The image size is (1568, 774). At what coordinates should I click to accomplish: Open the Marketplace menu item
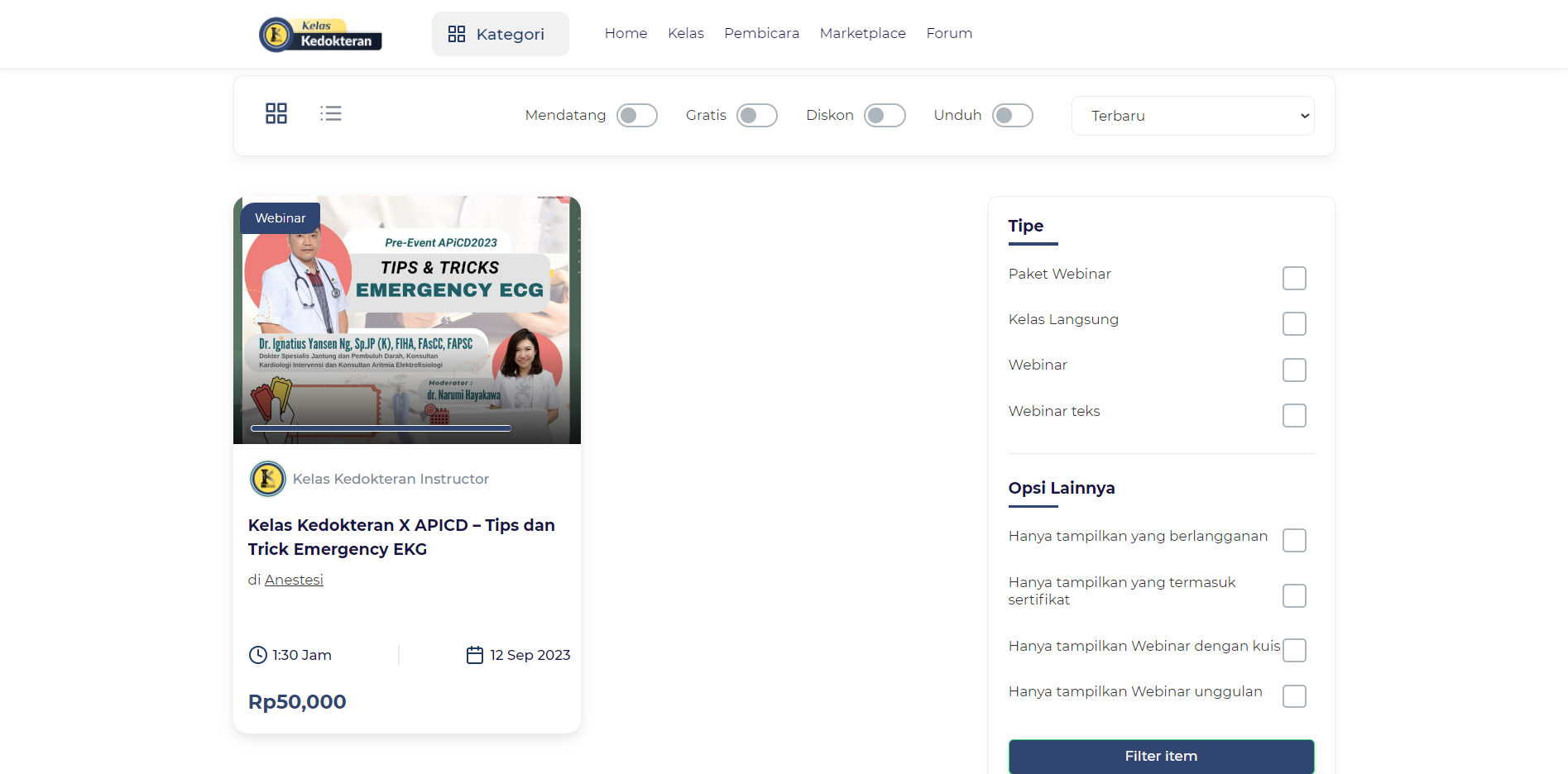pyautogui.click(x=862, y=33)
